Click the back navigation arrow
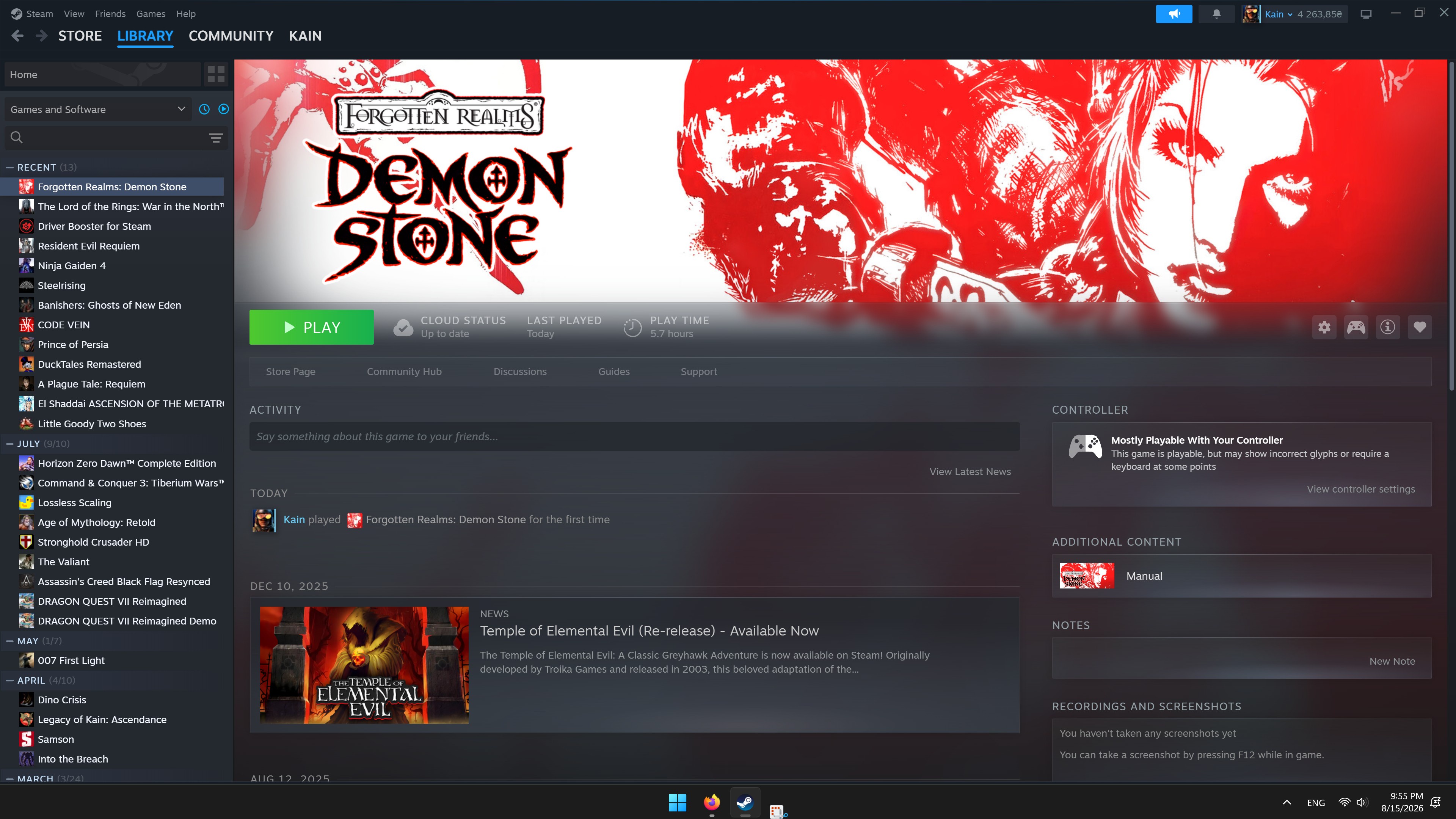Screen dimensions: 1456x819 coord(17,36)
